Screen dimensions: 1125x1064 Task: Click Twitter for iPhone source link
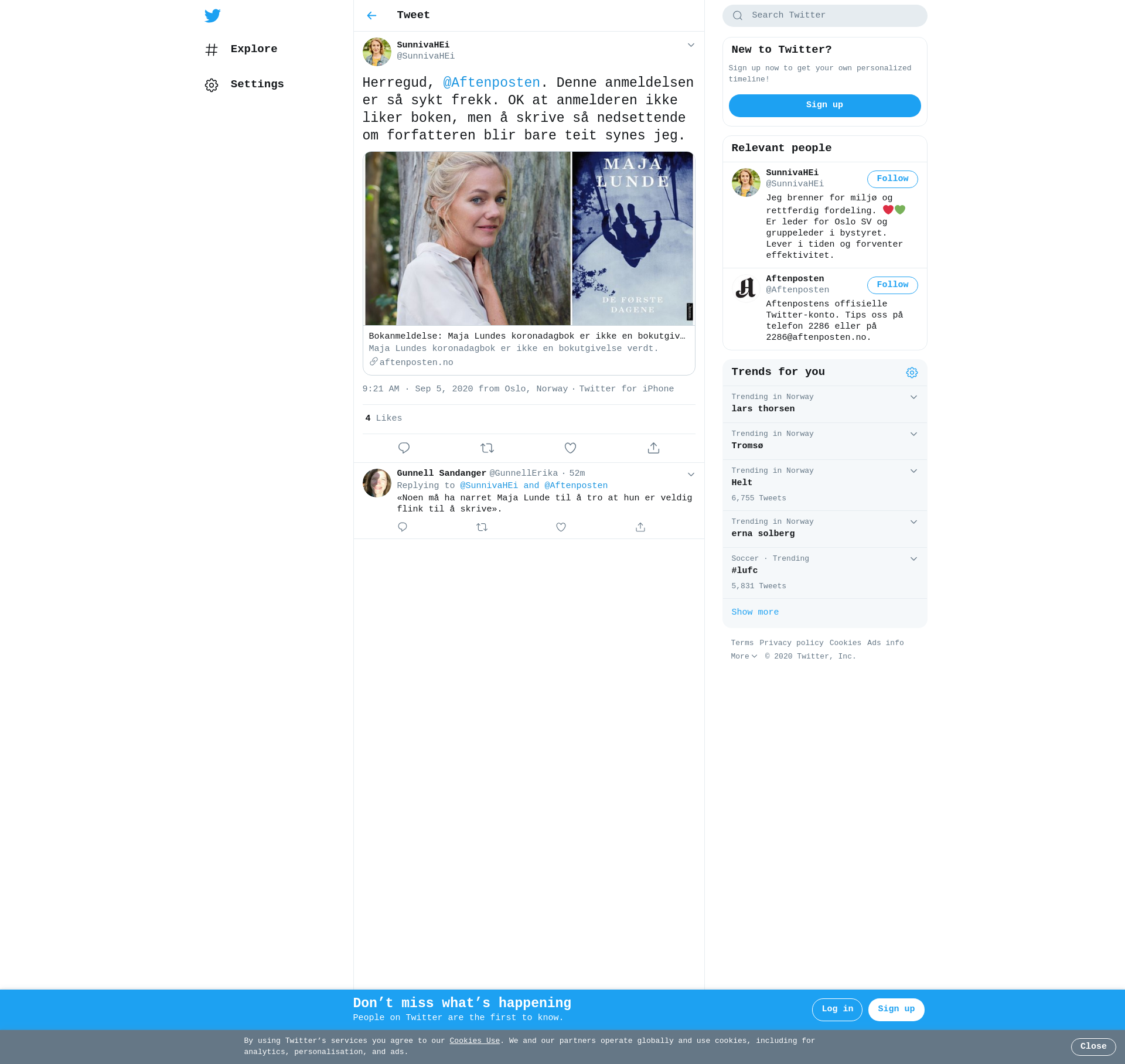[x=626, y=389]
